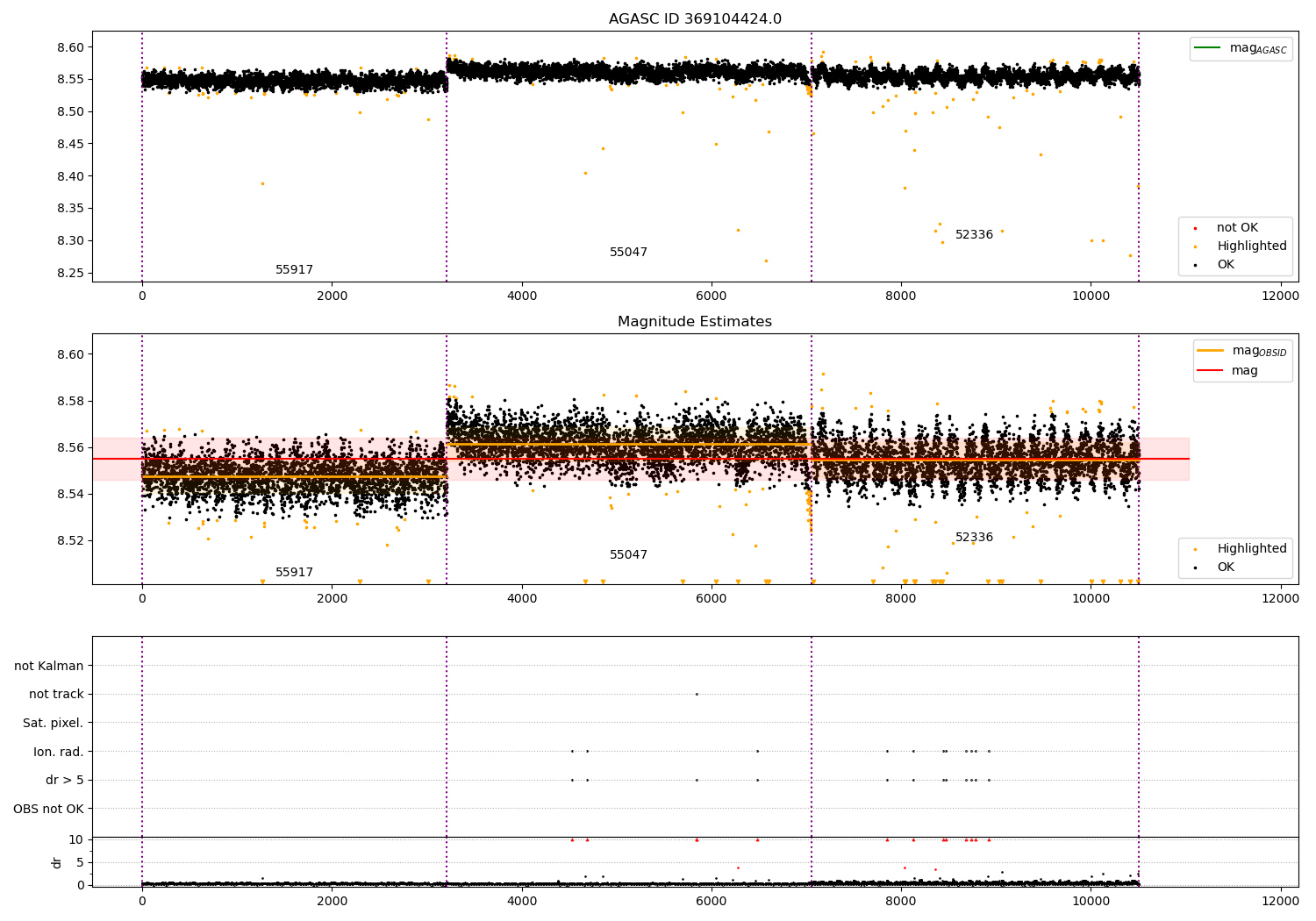Click the red 'mag' legend entry
Viewport: 1316px width, 921px height.
point(1228,371)
